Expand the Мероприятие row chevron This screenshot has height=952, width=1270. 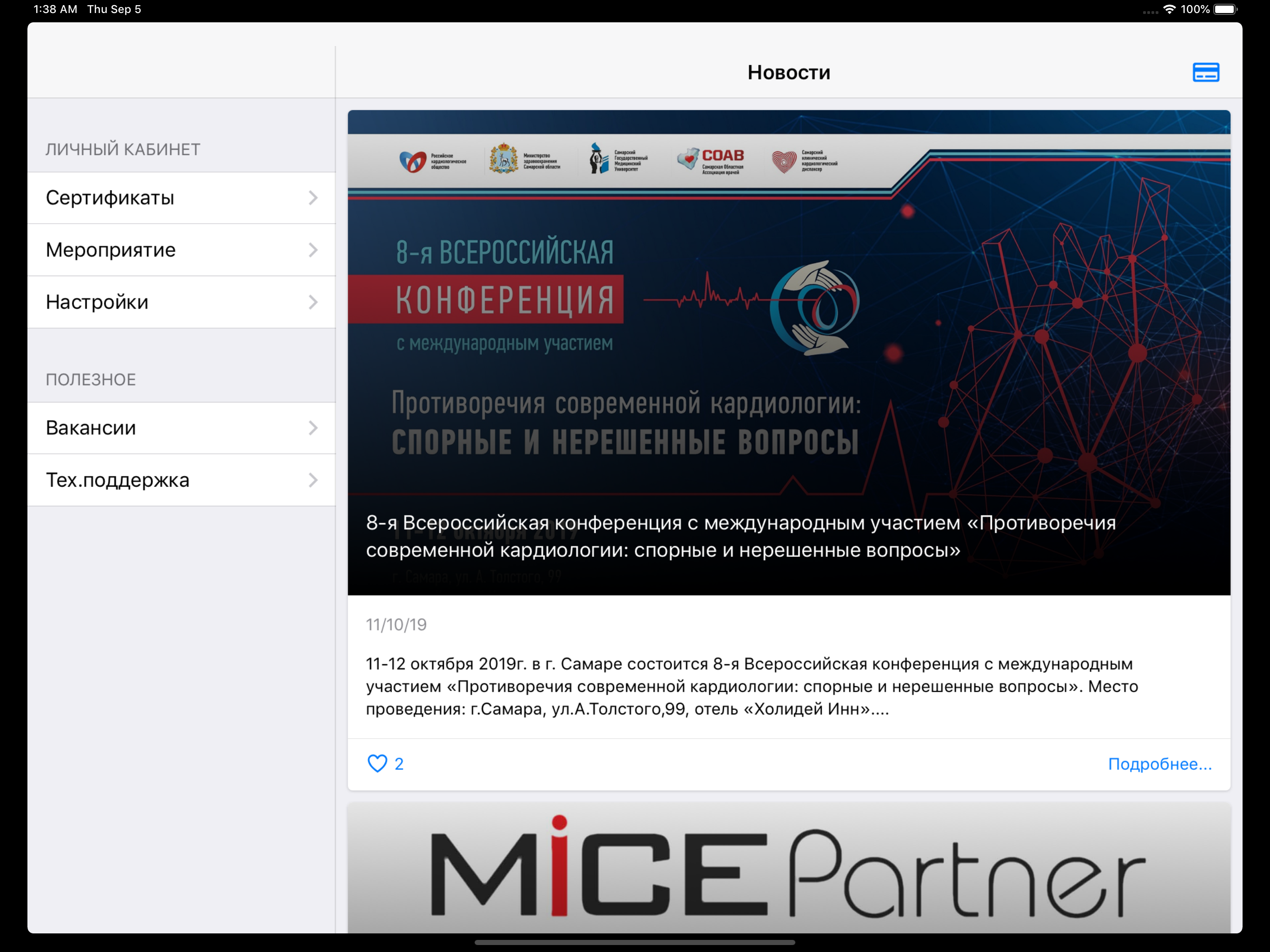(313, 251)
